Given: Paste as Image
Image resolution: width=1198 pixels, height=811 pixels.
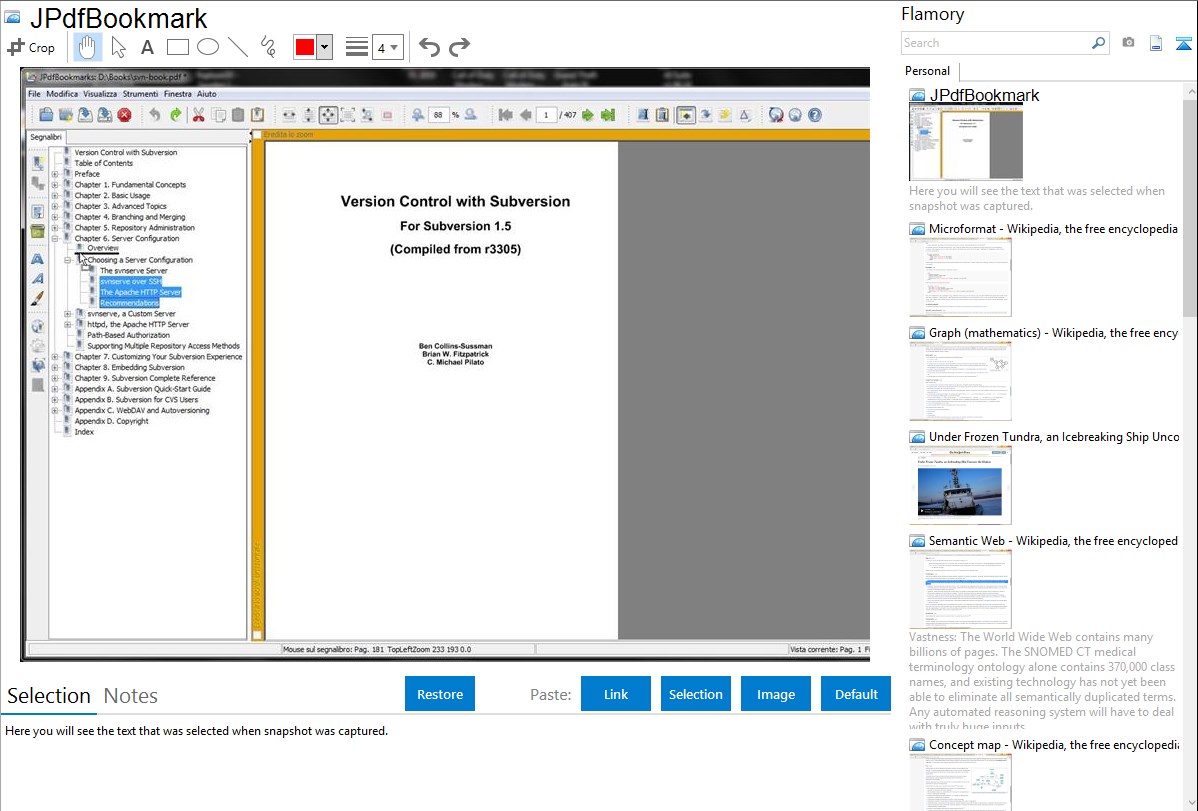Looking at the screenshot, I should [775, 694].
